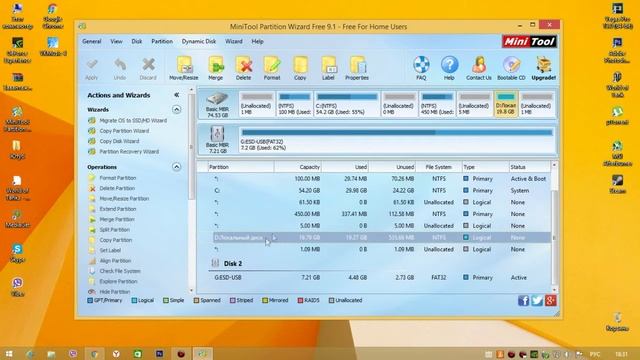Select the G:ESD-USB(FAT32) partition bar

tap(396, 139)
